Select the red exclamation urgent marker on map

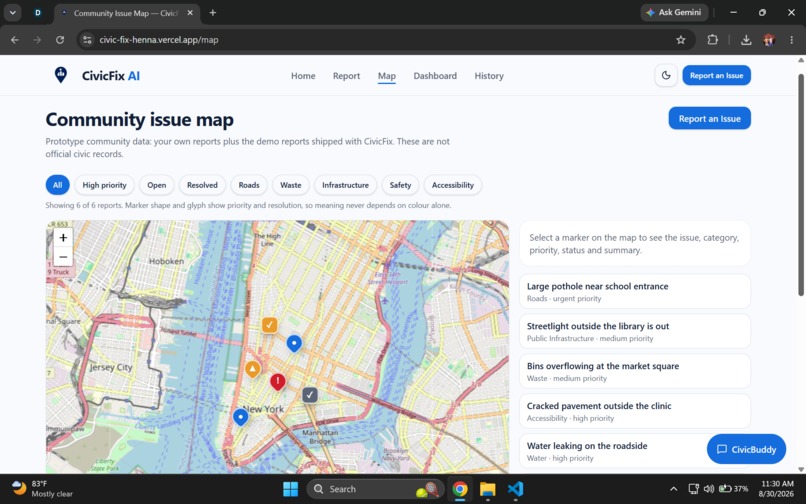pyautogui.click(x=278, y=382)
